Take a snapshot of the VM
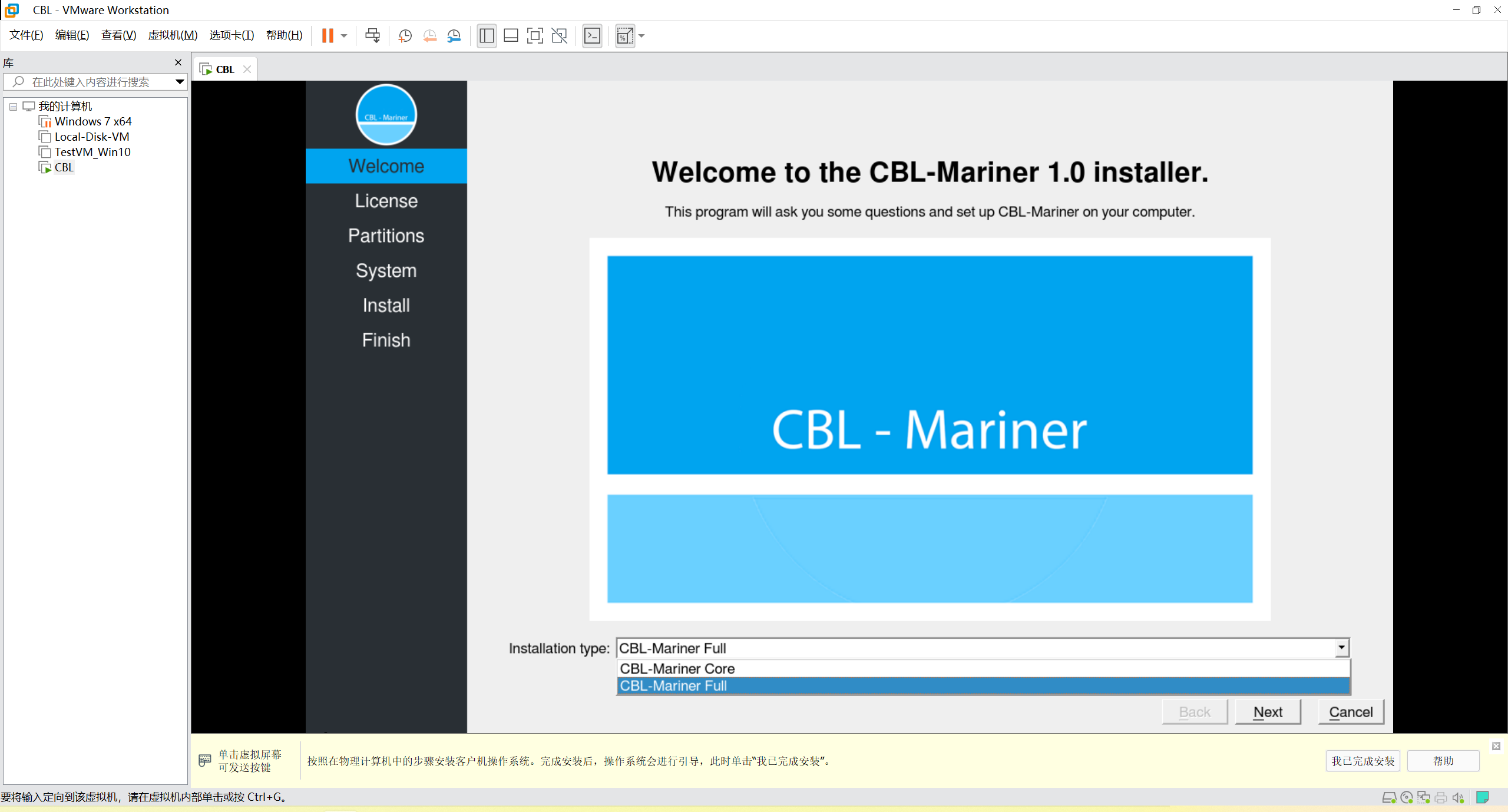This screenshot has height=812, width=1508. [405, 36]
